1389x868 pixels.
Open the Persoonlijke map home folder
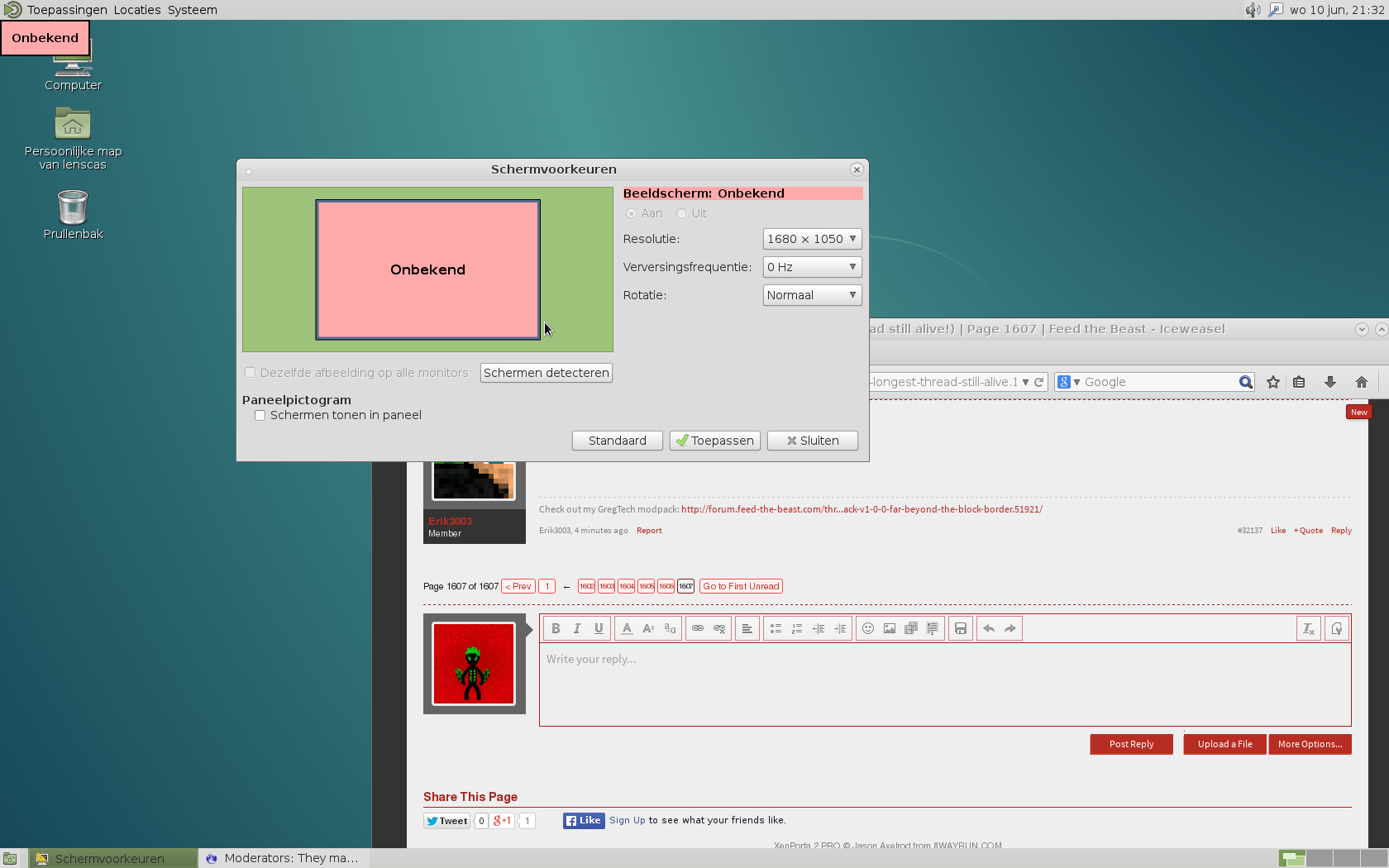pyautogui.click(x=73, y=139)
